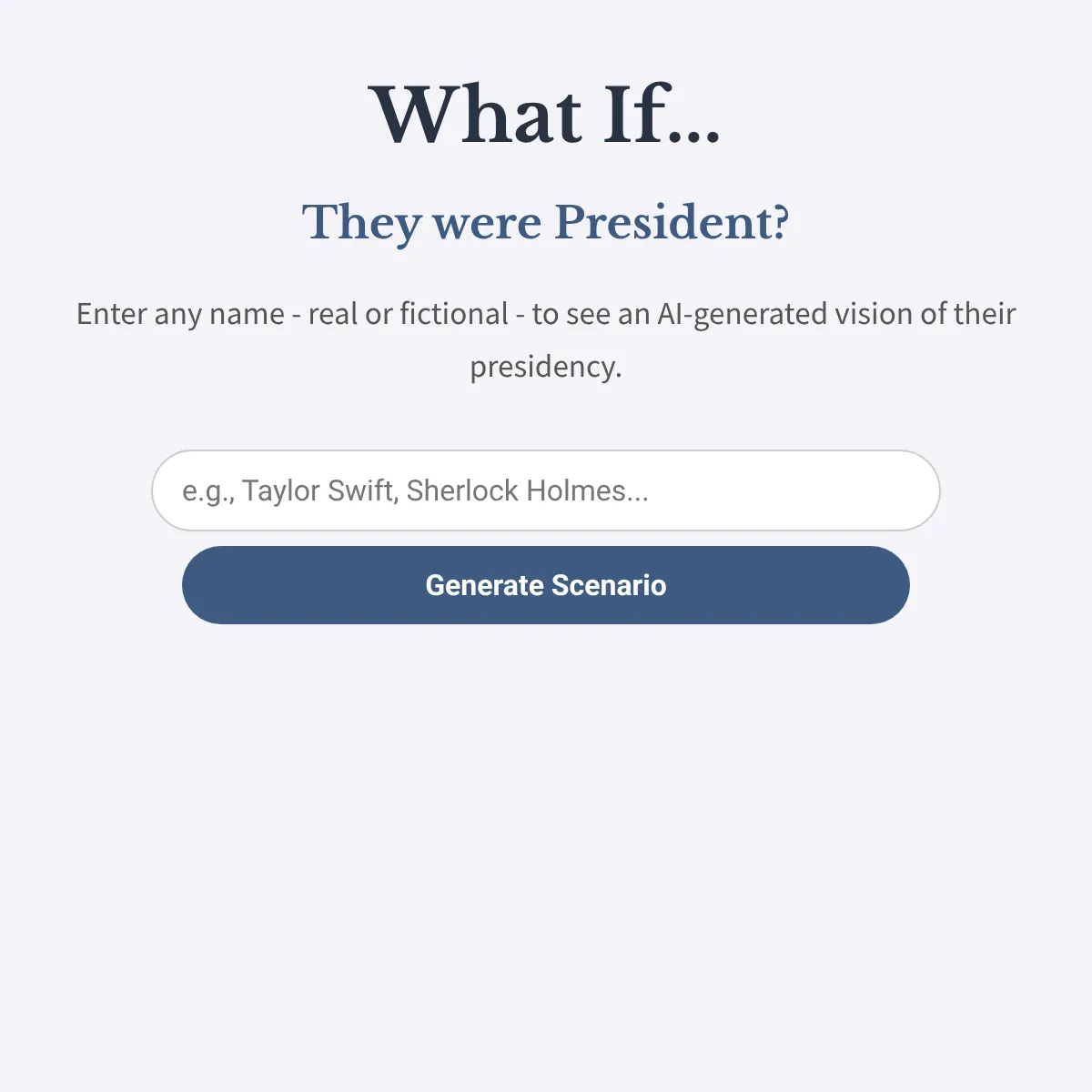Click the 'e.g.,' text in the name field
The width and height of the screenshot is (1092, 1092).
208,491
